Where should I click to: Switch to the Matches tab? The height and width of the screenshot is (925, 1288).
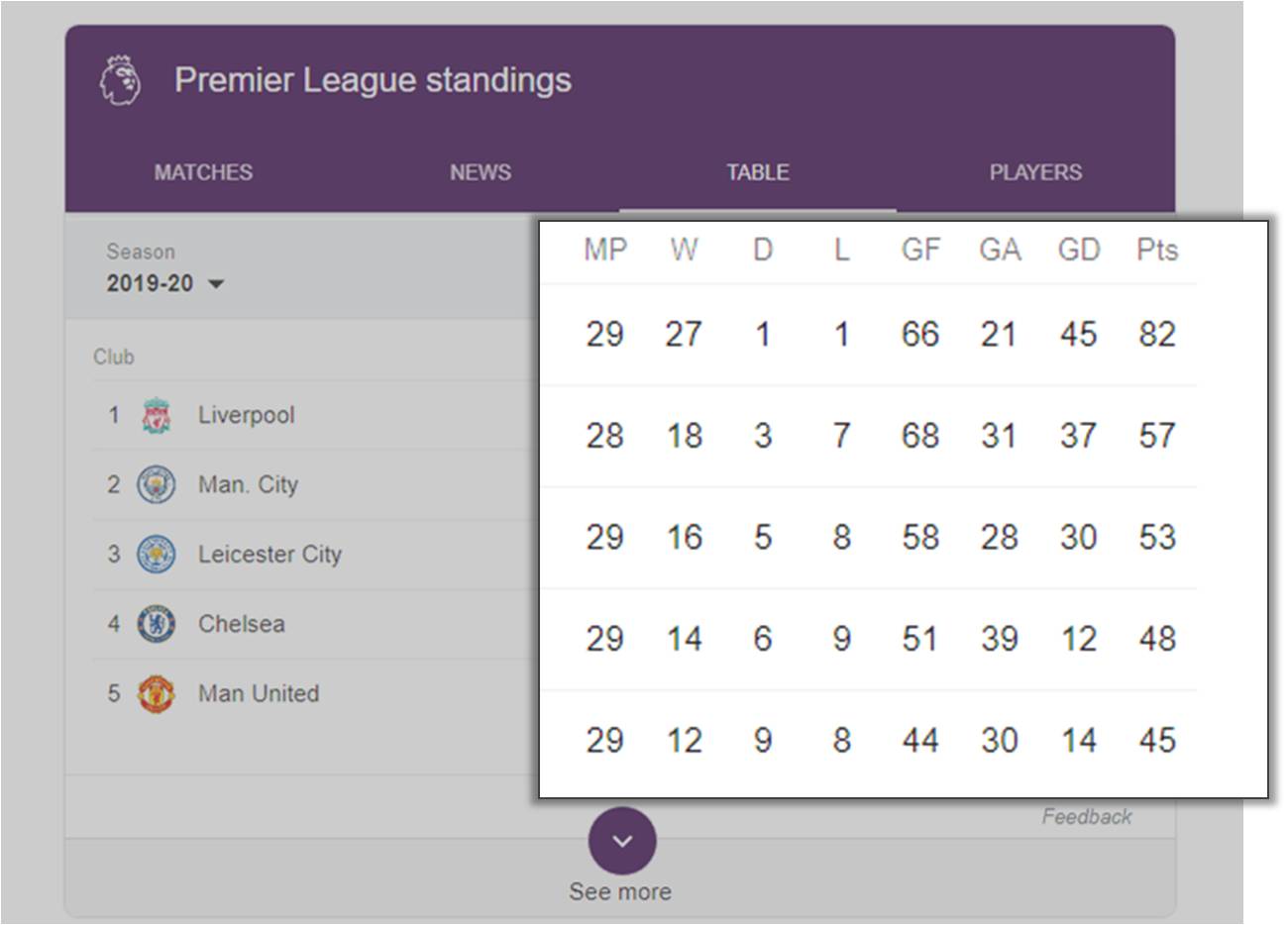tap(203, 172)
